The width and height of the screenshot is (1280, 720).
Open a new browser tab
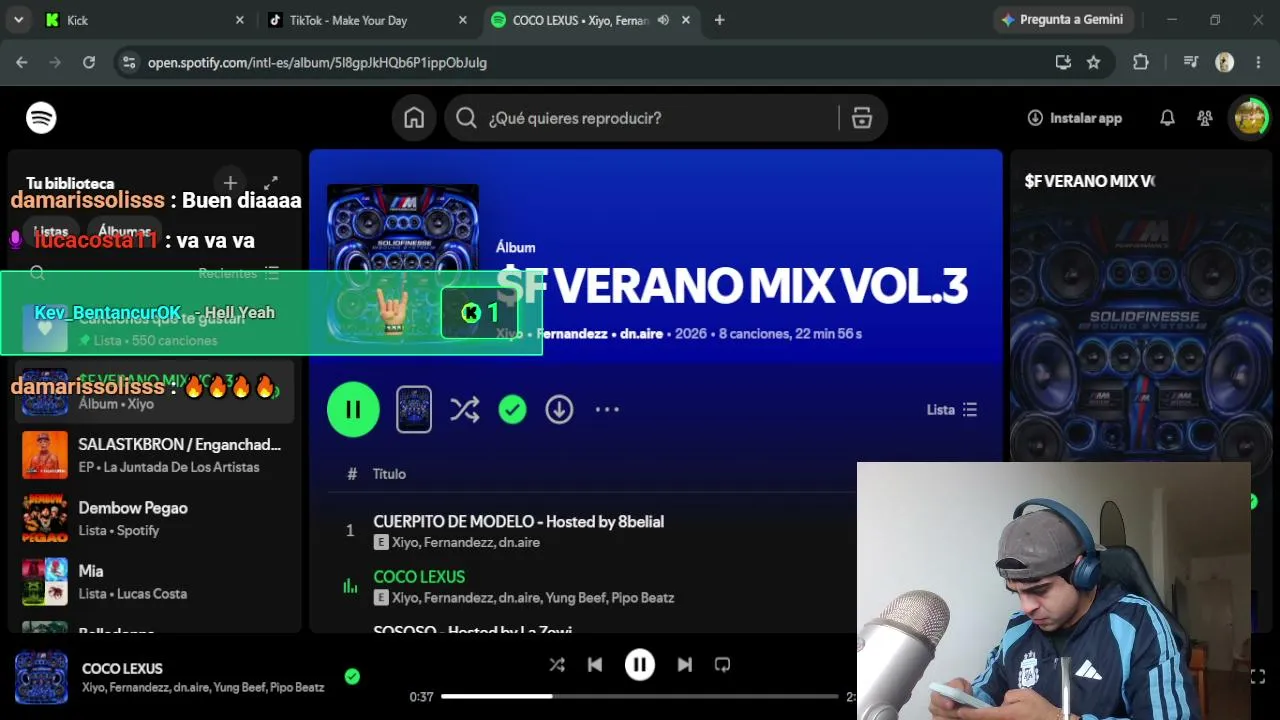pyautogui.click(x=719, y=20)
